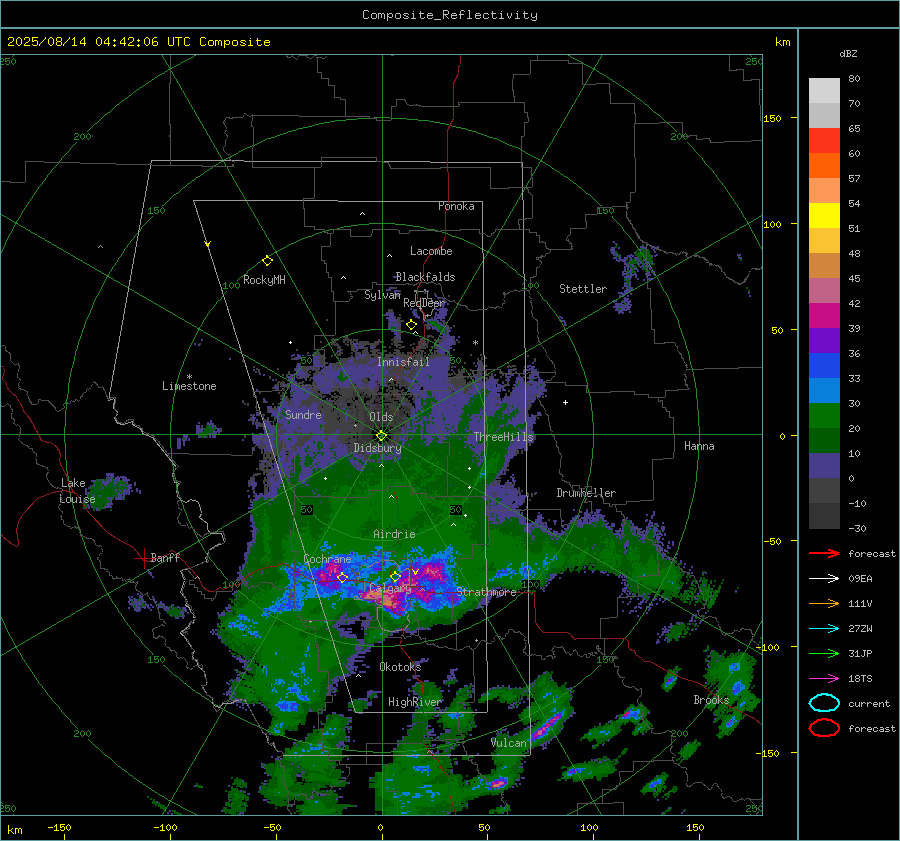900x841 pixels.
Task: Click the Lacombe city label
Action: click(x=431, y=251)
